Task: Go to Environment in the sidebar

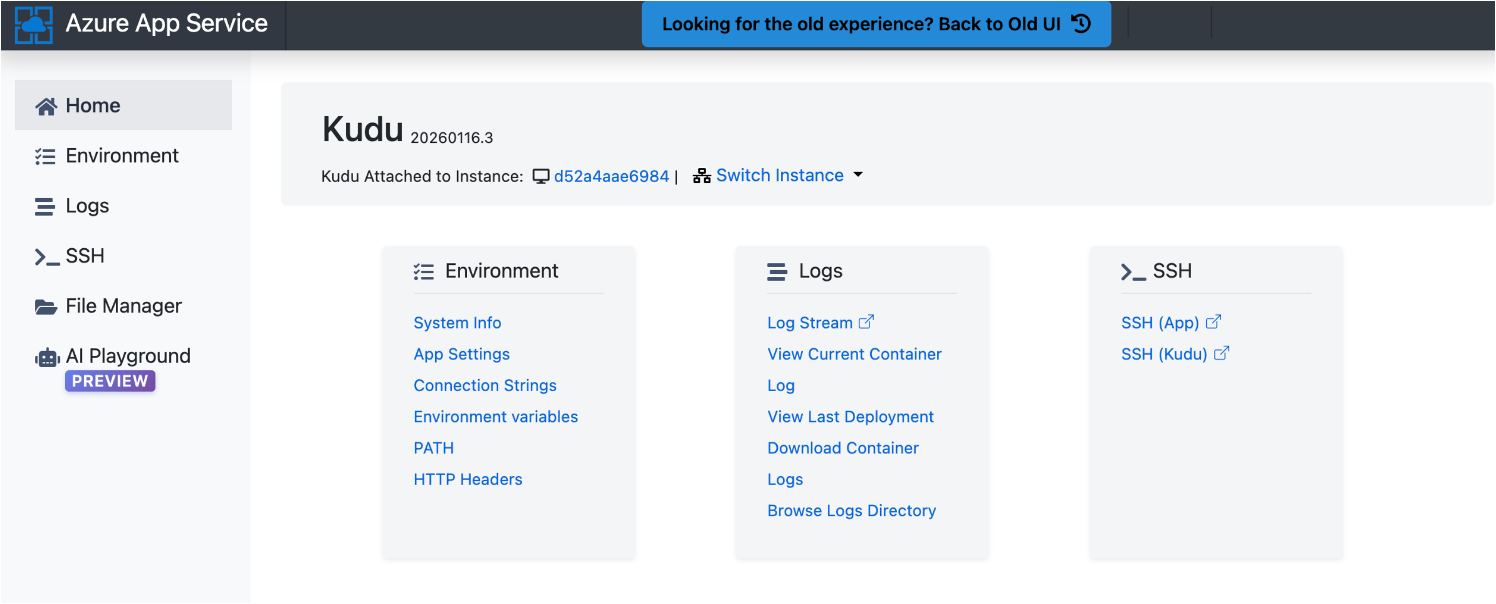Action: tap(123, 156)
